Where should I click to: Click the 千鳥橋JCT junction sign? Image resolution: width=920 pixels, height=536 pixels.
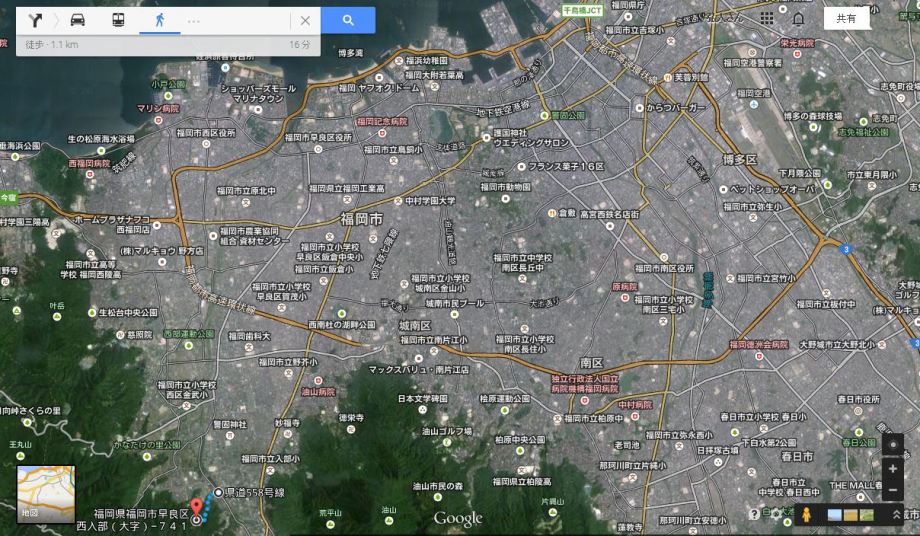pos(582,11)
